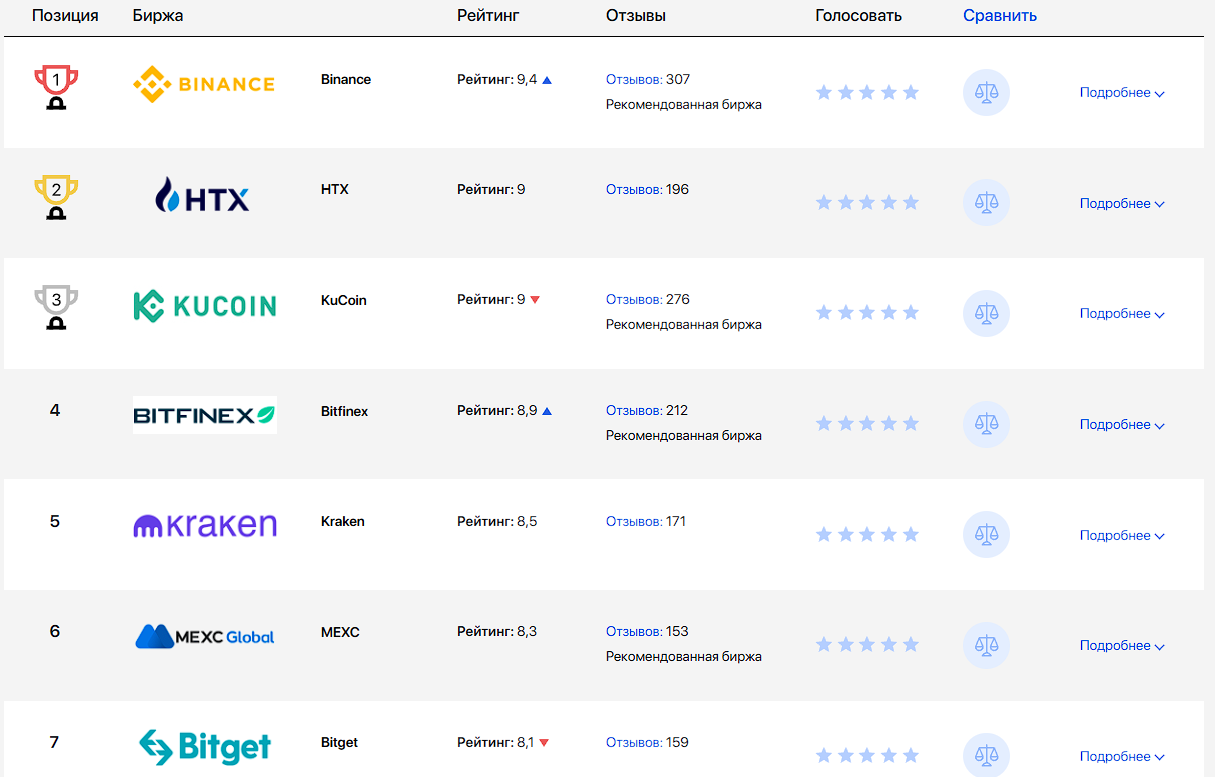1215x777 pixels.
Task: Open Отзывы link for Binance
Action: [x=634, y=79]
